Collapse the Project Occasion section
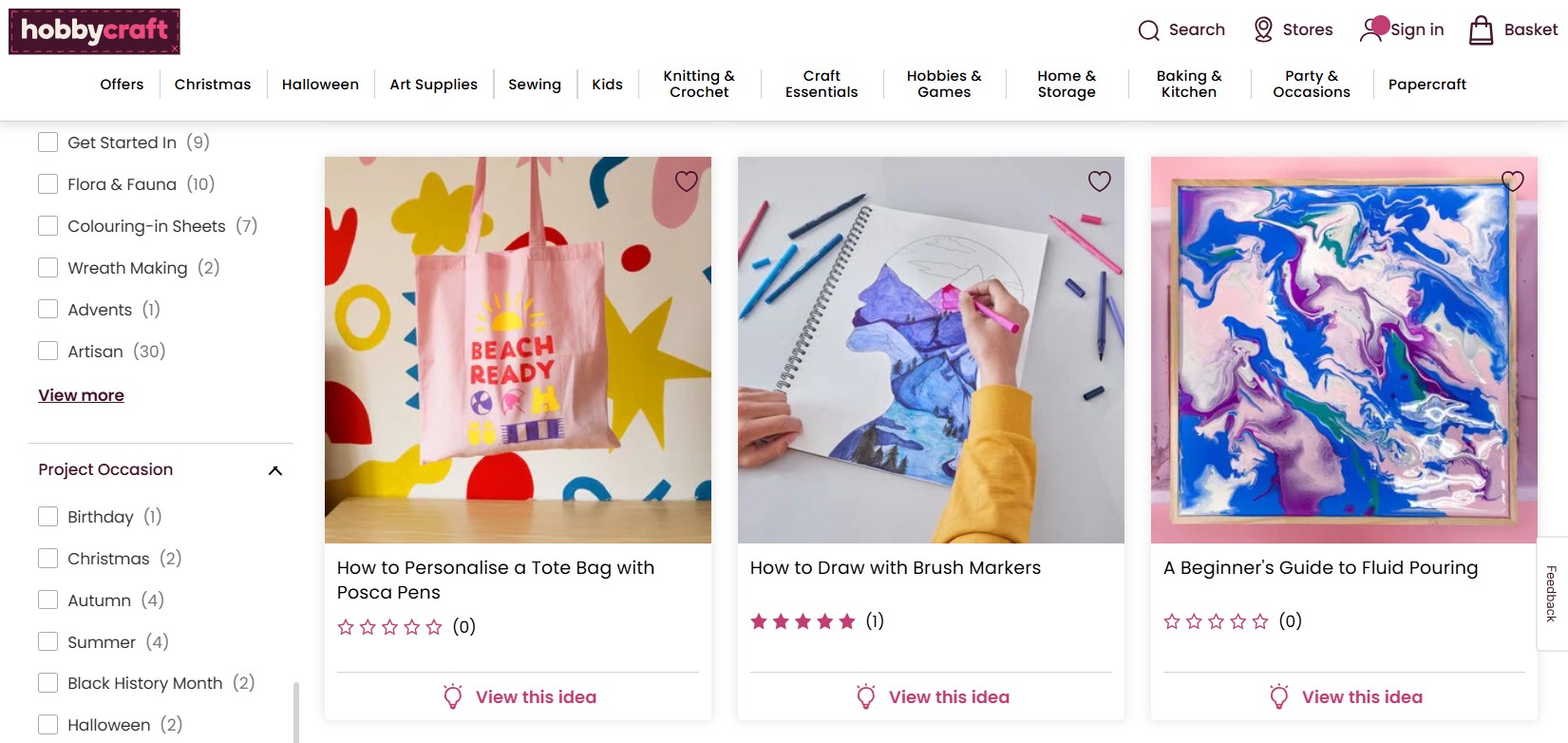This screenshot has height=743, width=1568. tap(275, 470)
